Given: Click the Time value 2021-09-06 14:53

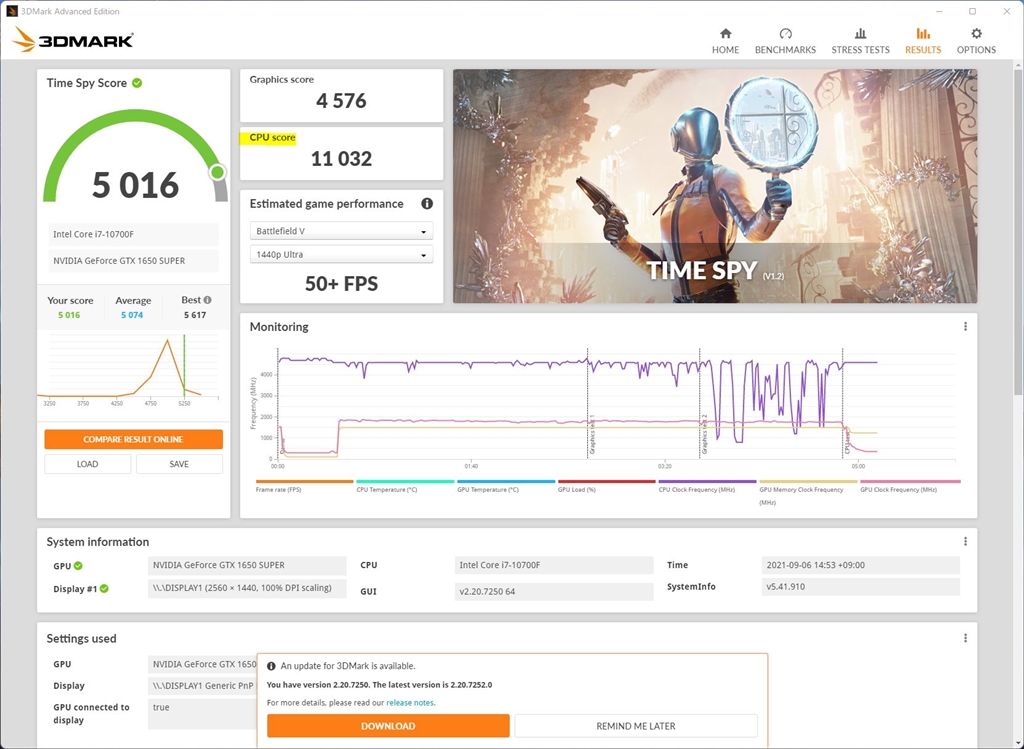Looking at the screenshot, I should [x=861, y=565].
